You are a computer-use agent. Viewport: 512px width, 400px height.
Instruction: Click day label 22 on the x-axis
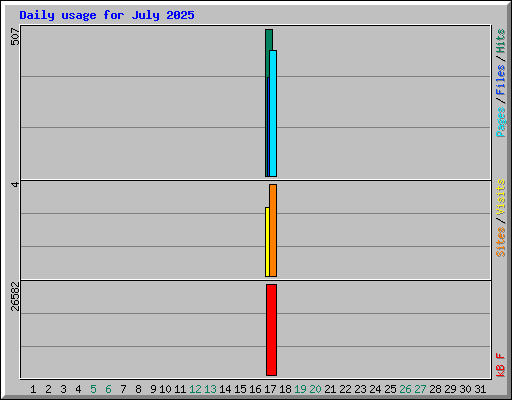coord(345,389)
